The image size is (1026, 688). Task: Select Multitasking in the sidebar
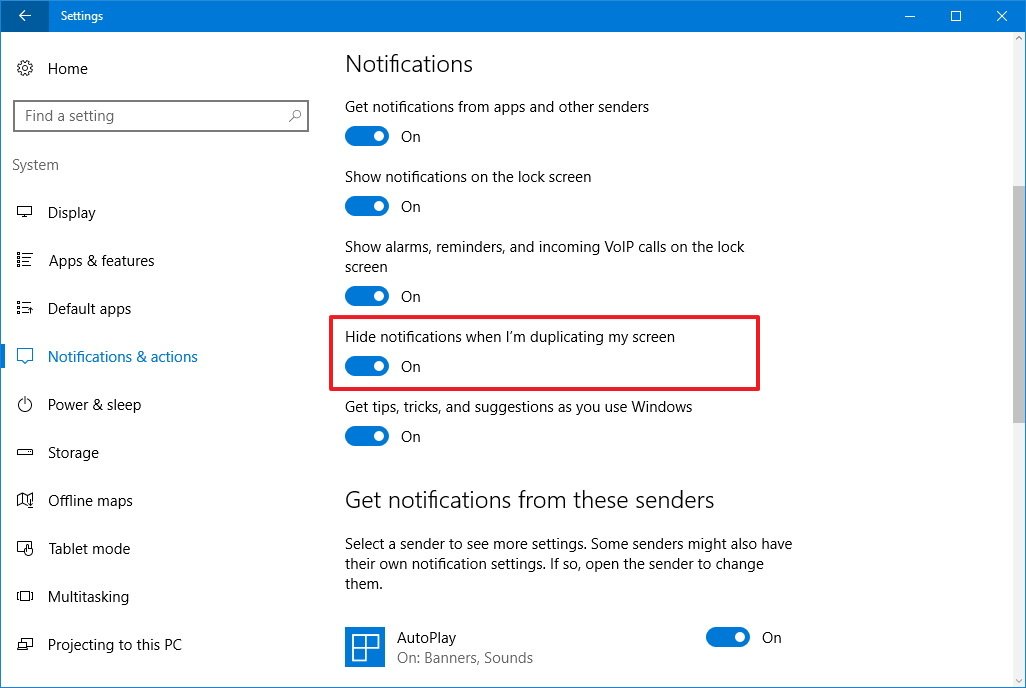[88, 597]
